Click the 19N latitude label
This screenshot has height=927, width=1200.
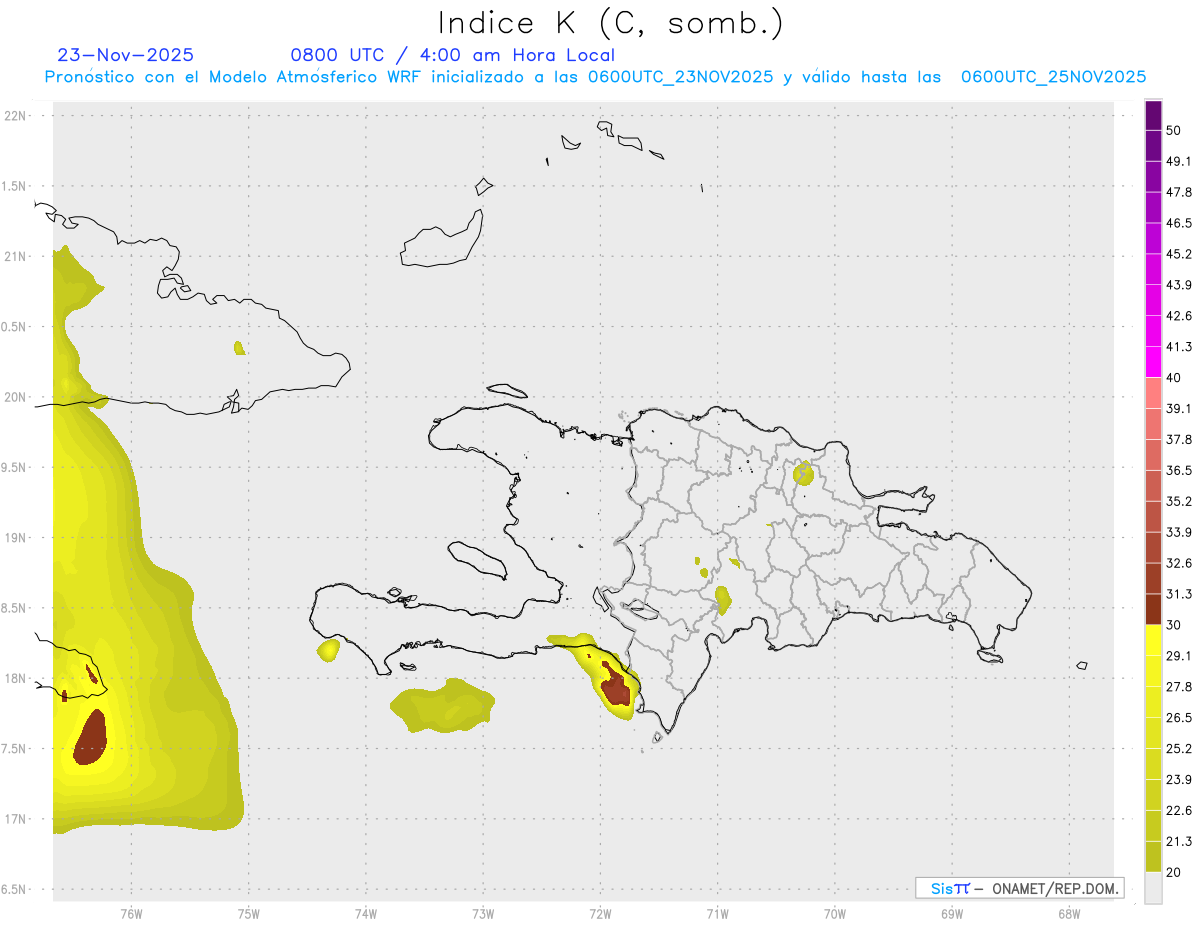click(x=17, y=538)
